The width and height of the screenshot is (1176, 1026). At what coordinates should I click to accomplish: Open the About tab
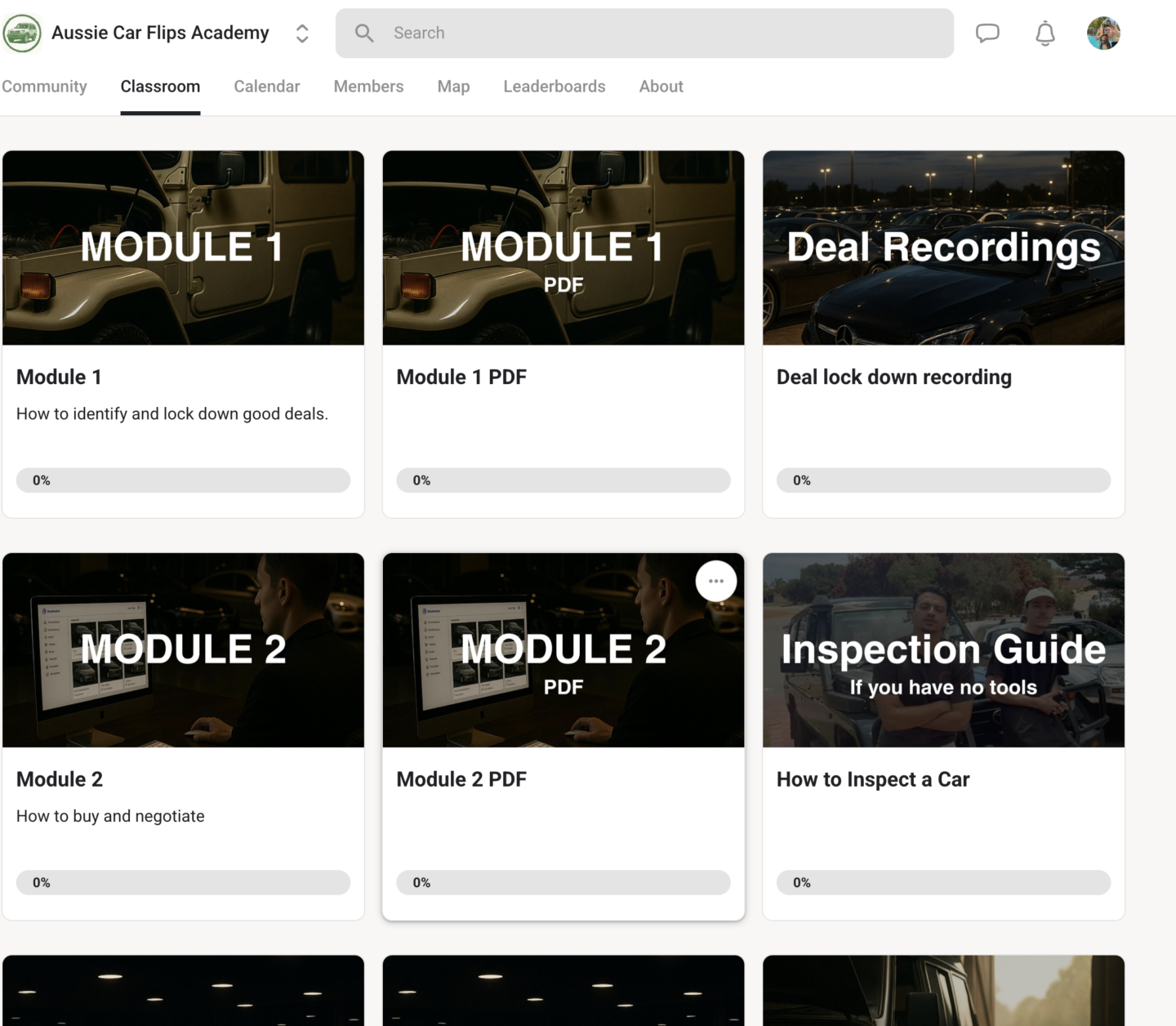pyautogui.click(x=661, y=87)
